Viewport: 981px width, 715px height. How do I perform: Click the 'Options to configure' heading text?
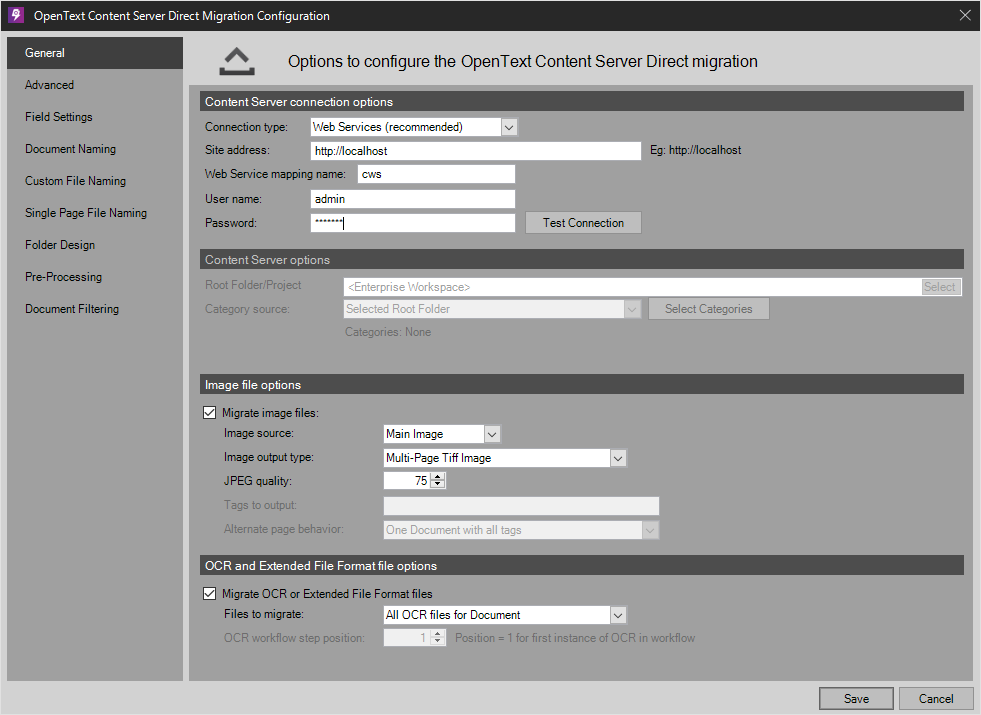tap(523, 61)
